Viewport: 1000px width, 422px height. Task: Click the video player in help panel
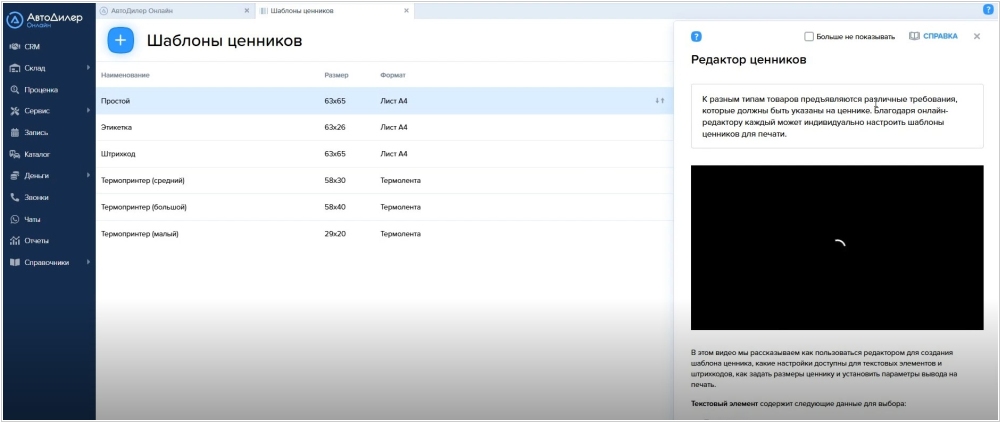click(837, 247)
